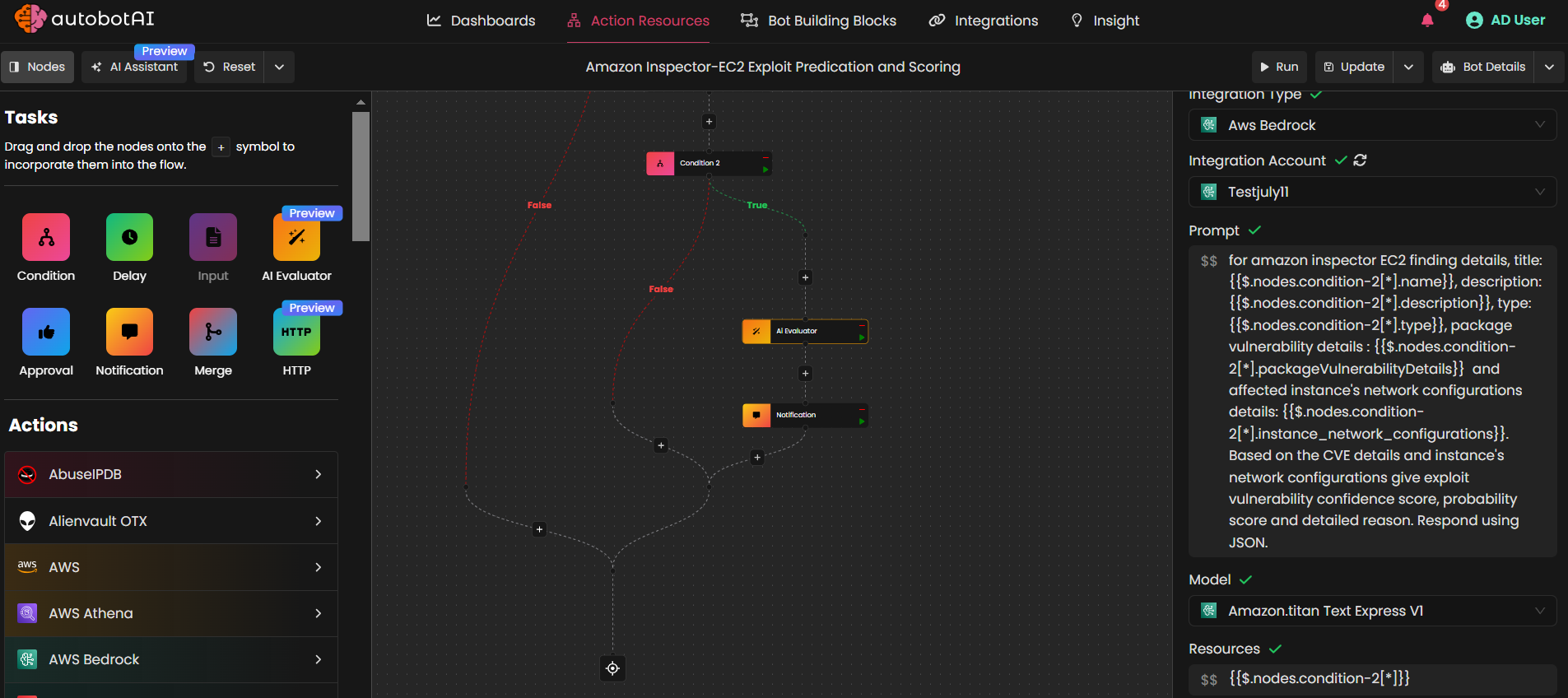This screenshot has height=698, width=1568.
Task: Click the AWS Bedrock action icon
Action: 27,659
